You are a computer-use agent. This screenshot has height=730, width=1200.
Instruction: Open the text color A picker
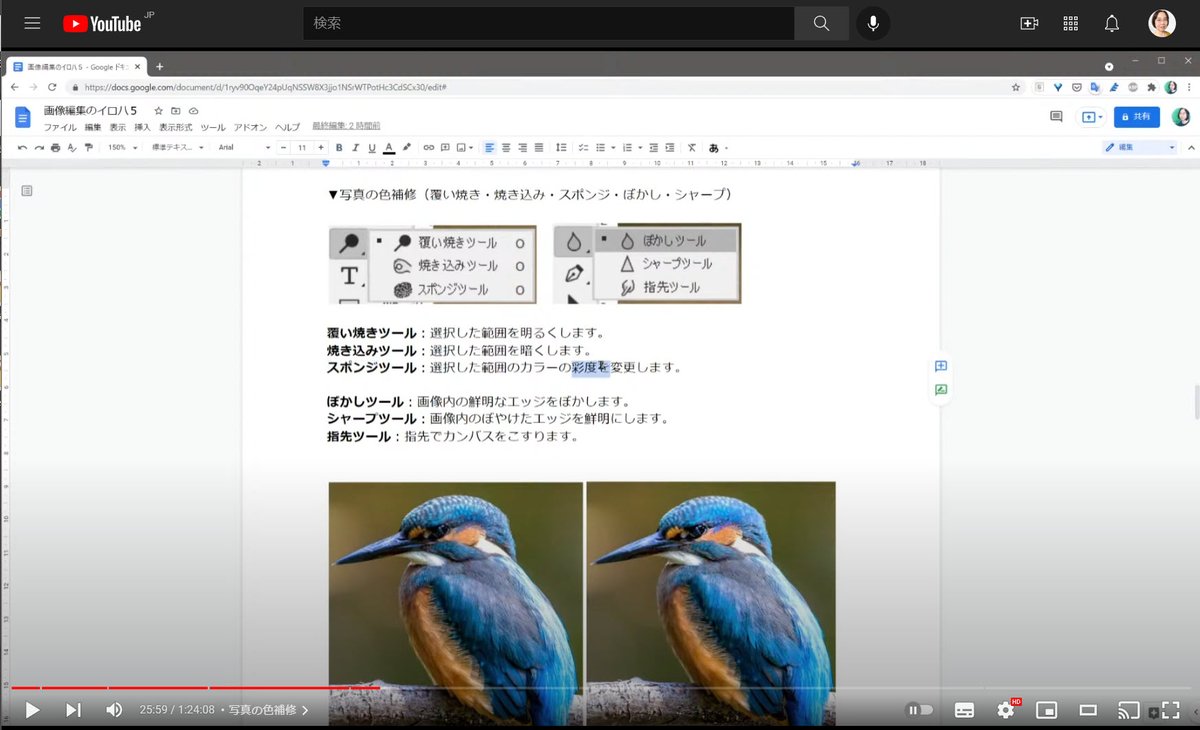389,147
